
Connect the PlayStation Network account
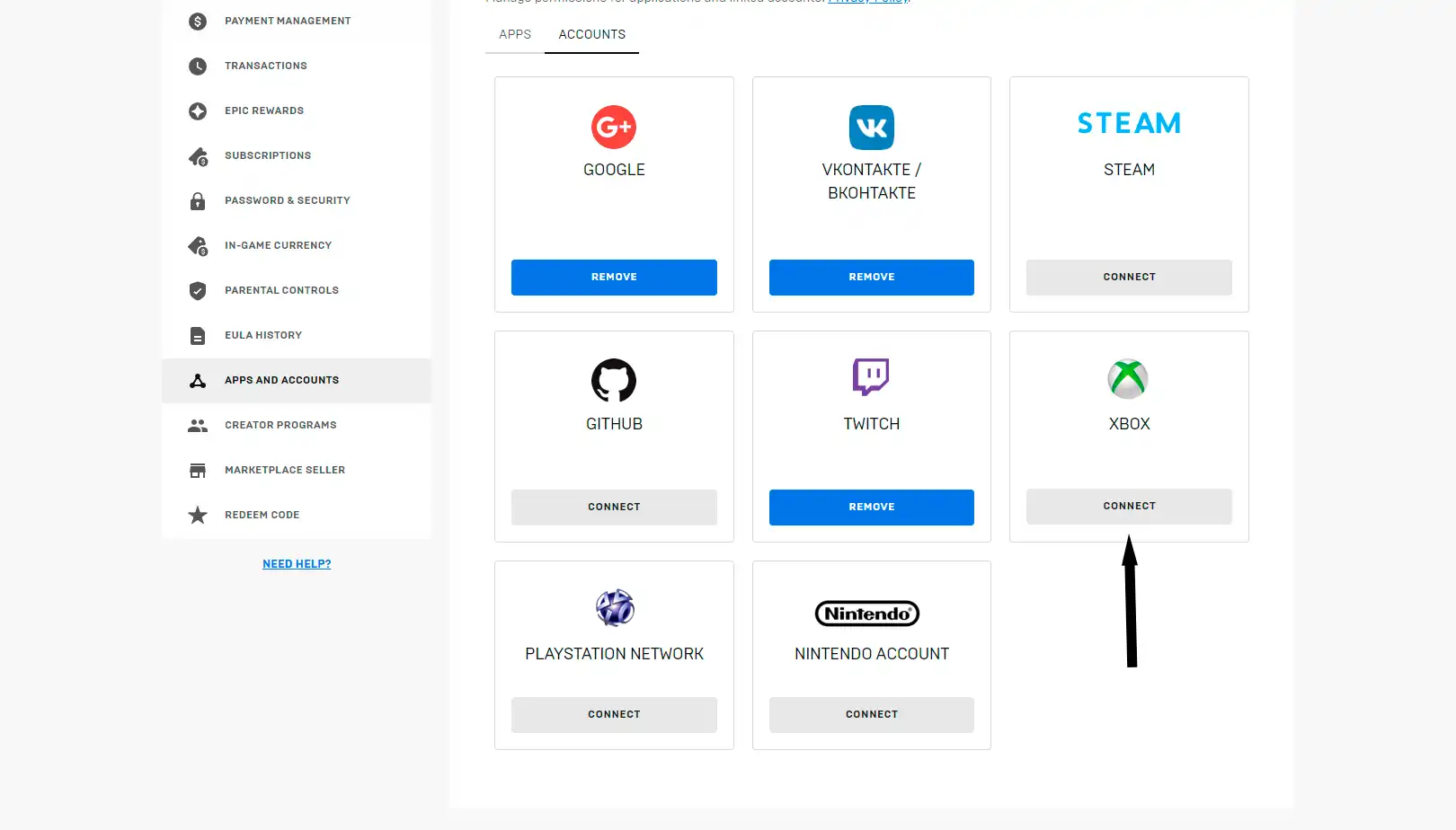point(614,714)
